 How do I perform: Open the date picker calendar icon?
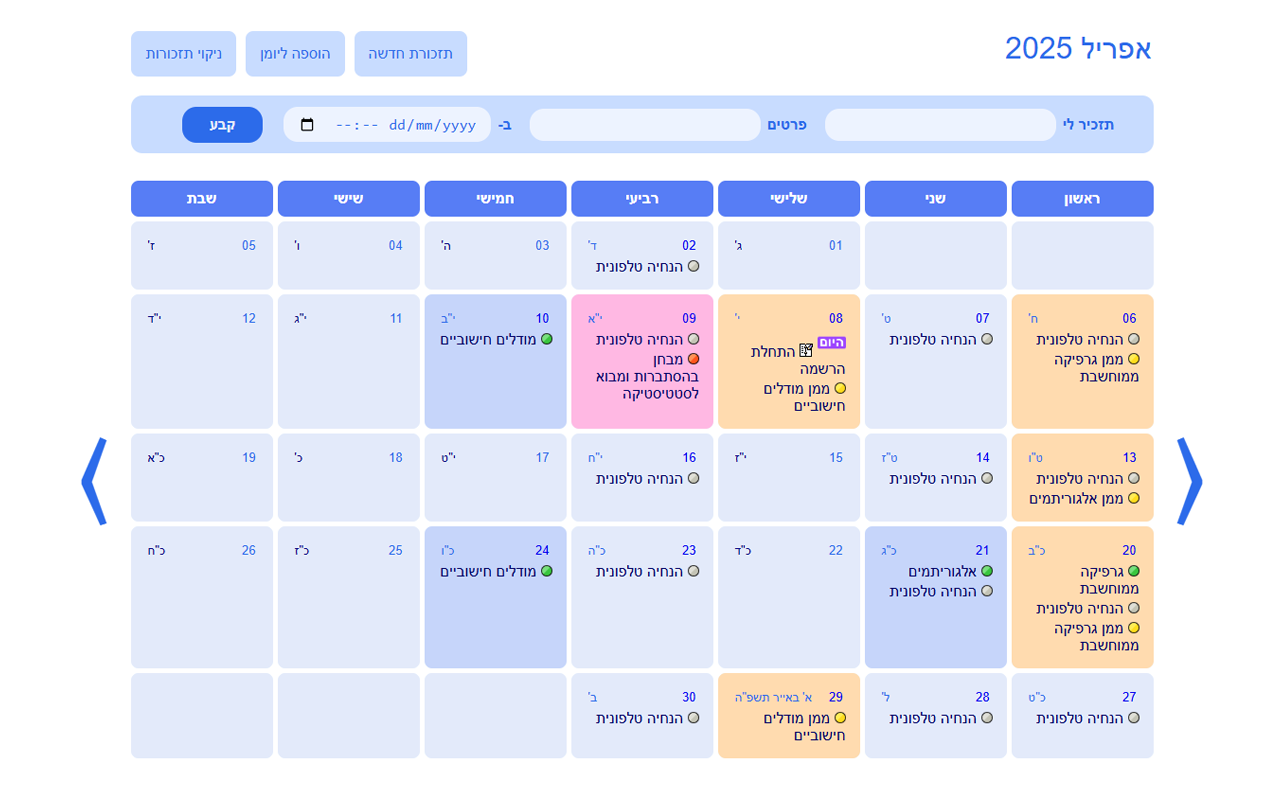click(x=307, y=125)
